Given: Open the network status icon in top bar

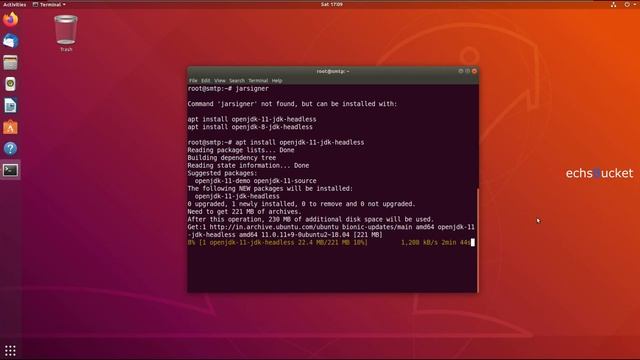Looking at the screenshot, I should click(x=613, y=4).
